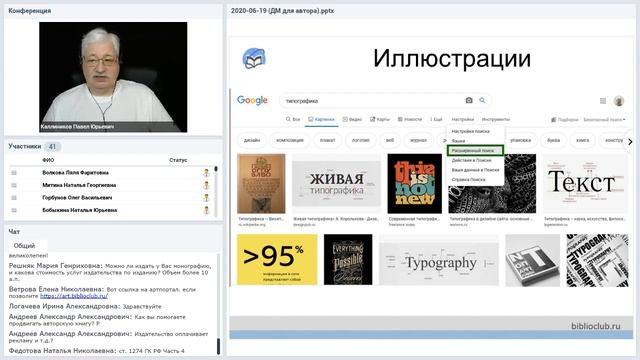Choose Действия в Поиске menu entry
Screen dimensions: 640x360
(x=471, y=160)
